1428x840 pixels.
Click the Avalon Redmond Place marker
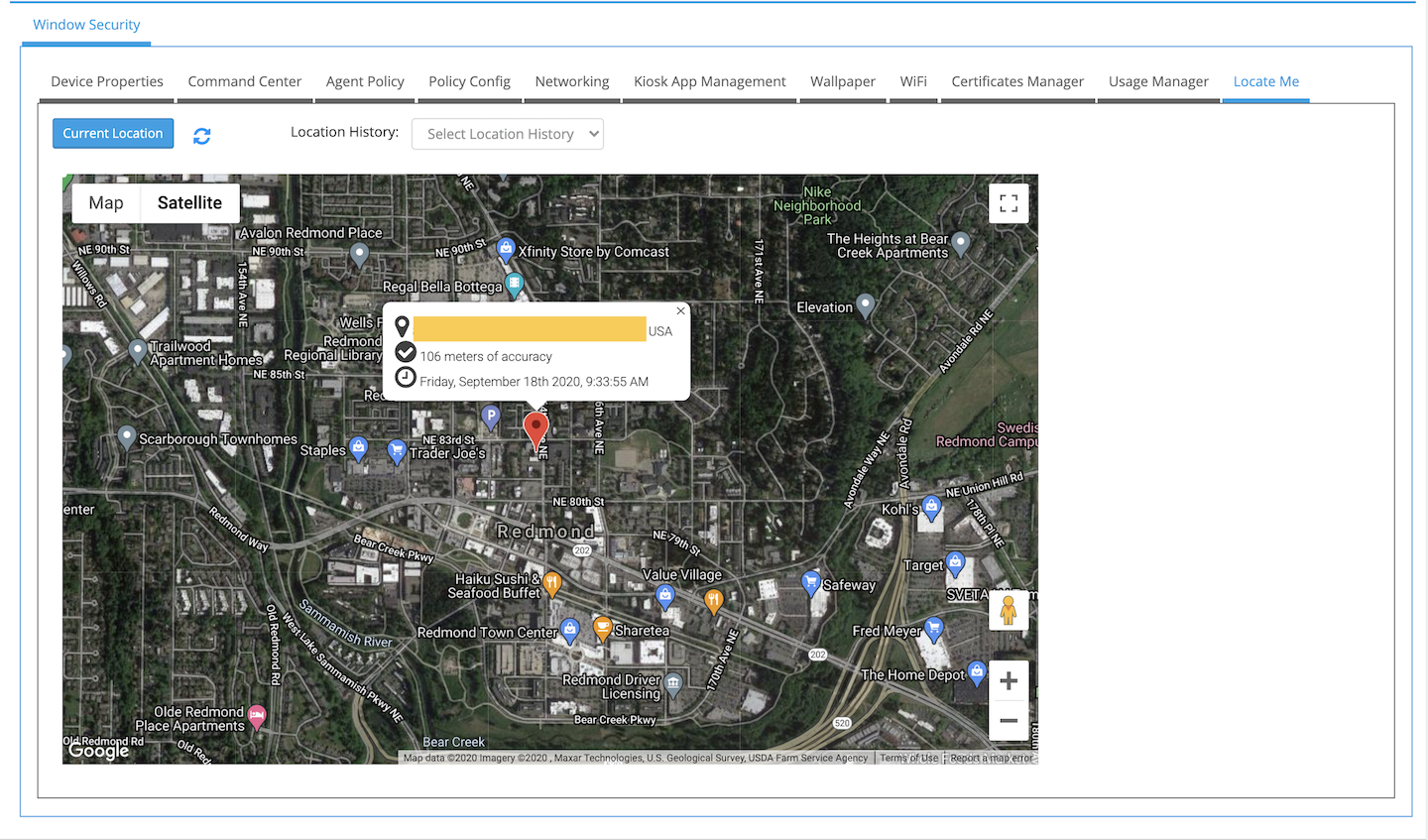point(360,255)
